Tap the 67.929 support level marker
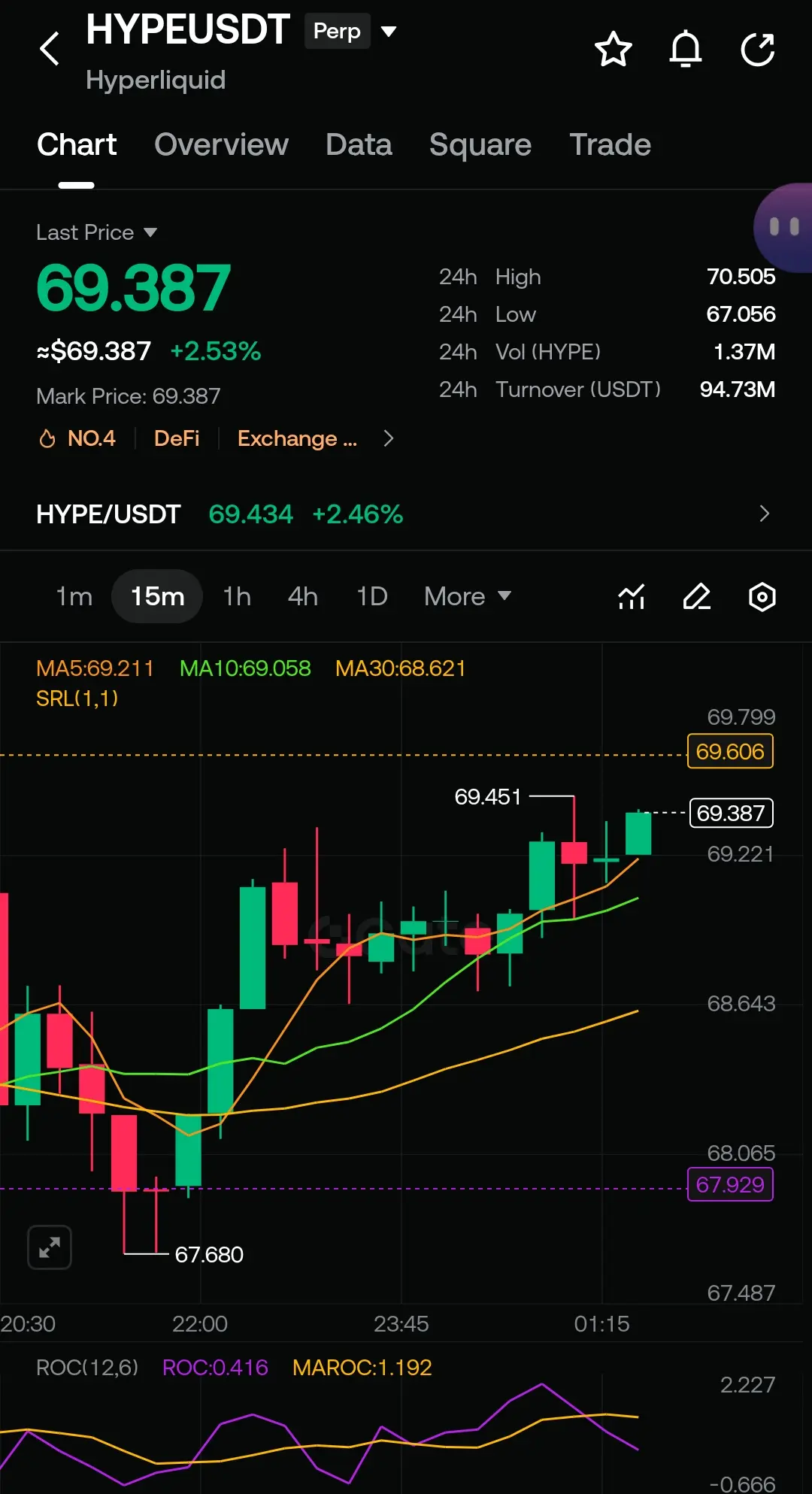Image resolution: width=812 pixels, height=1494 pixels. [x=730, y=1184]
